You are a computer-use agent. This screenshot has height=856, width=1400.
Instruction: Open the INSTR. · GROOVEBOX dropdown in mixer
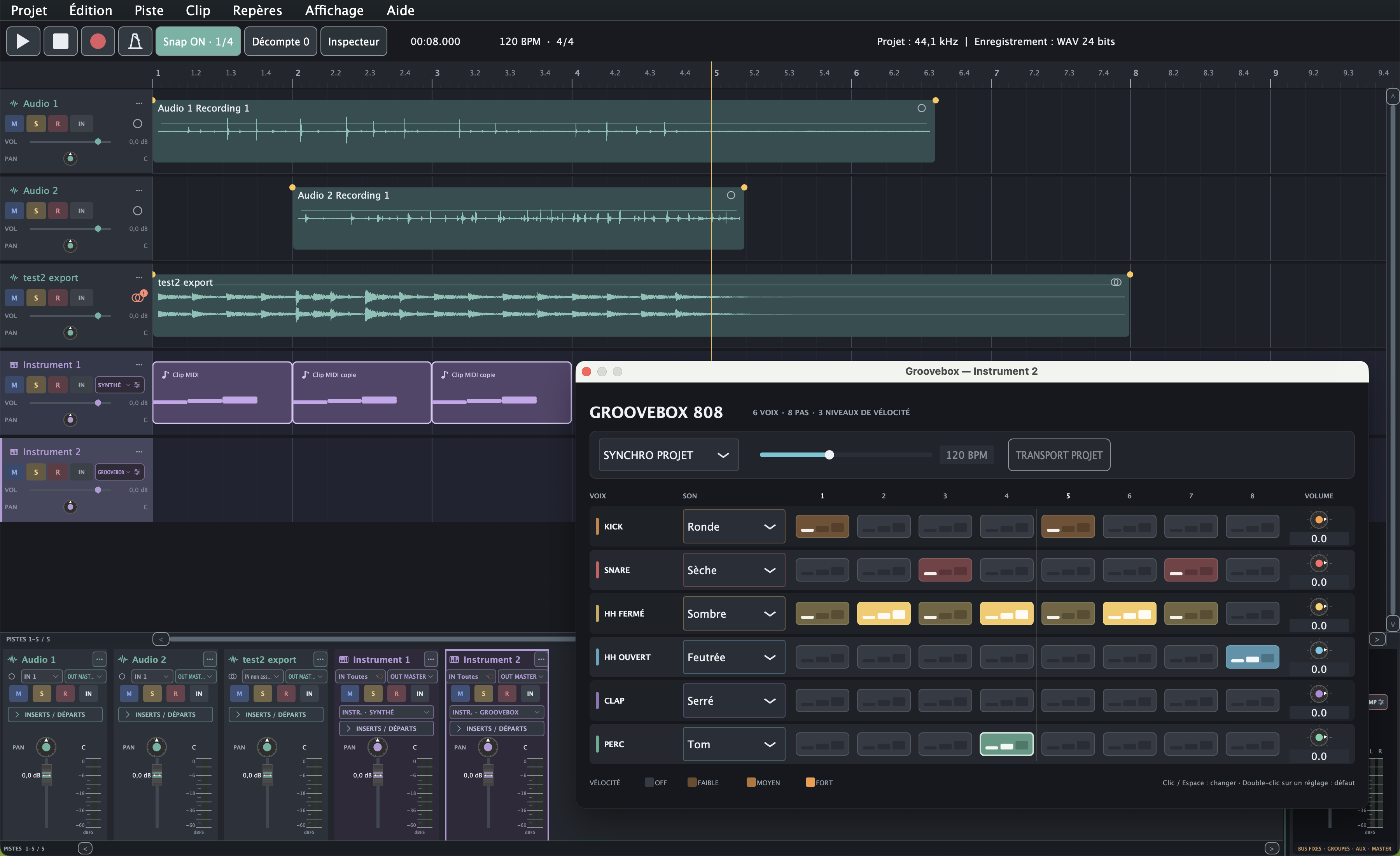[497, 712]
